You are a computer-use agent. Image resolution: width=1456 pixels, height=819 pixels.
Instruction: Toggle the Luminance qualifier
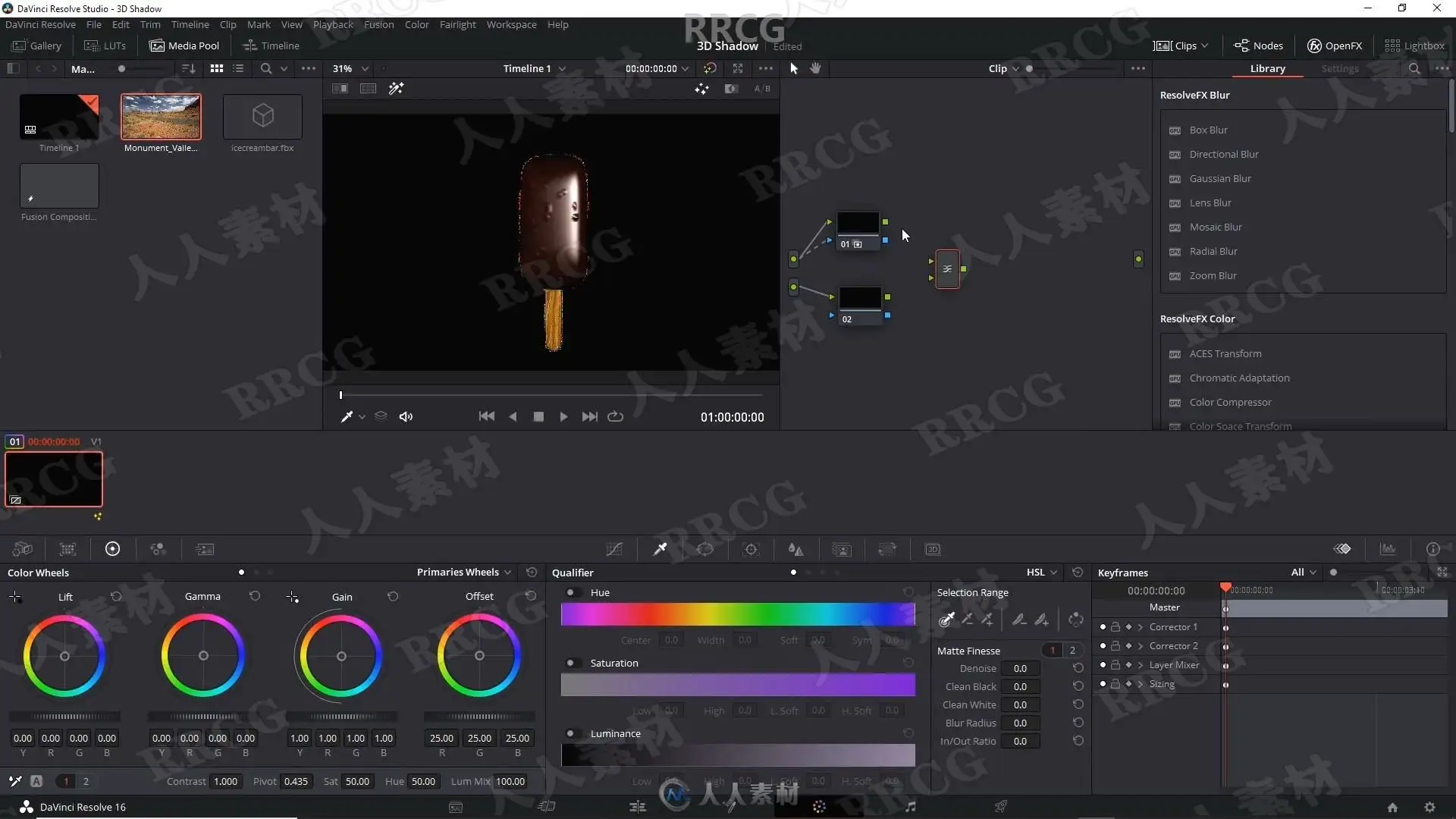(571, 734)
